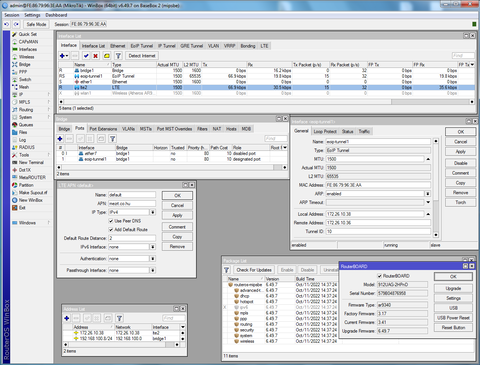Screen dimensions: 480x365
Task: Click Make Supout.rif entry
Action: [x=33, y=192]
